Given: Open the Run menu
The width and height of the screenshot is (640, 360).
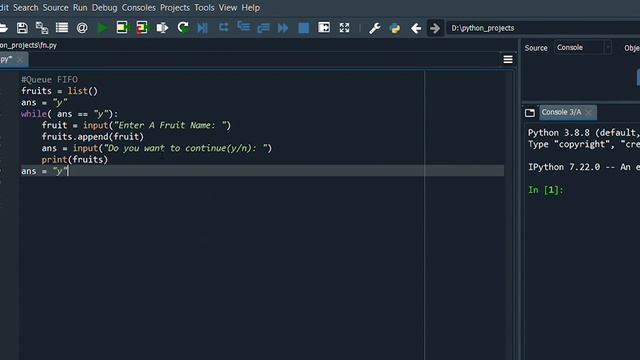Looking at the screenshot, I should (x=80, y=7).
